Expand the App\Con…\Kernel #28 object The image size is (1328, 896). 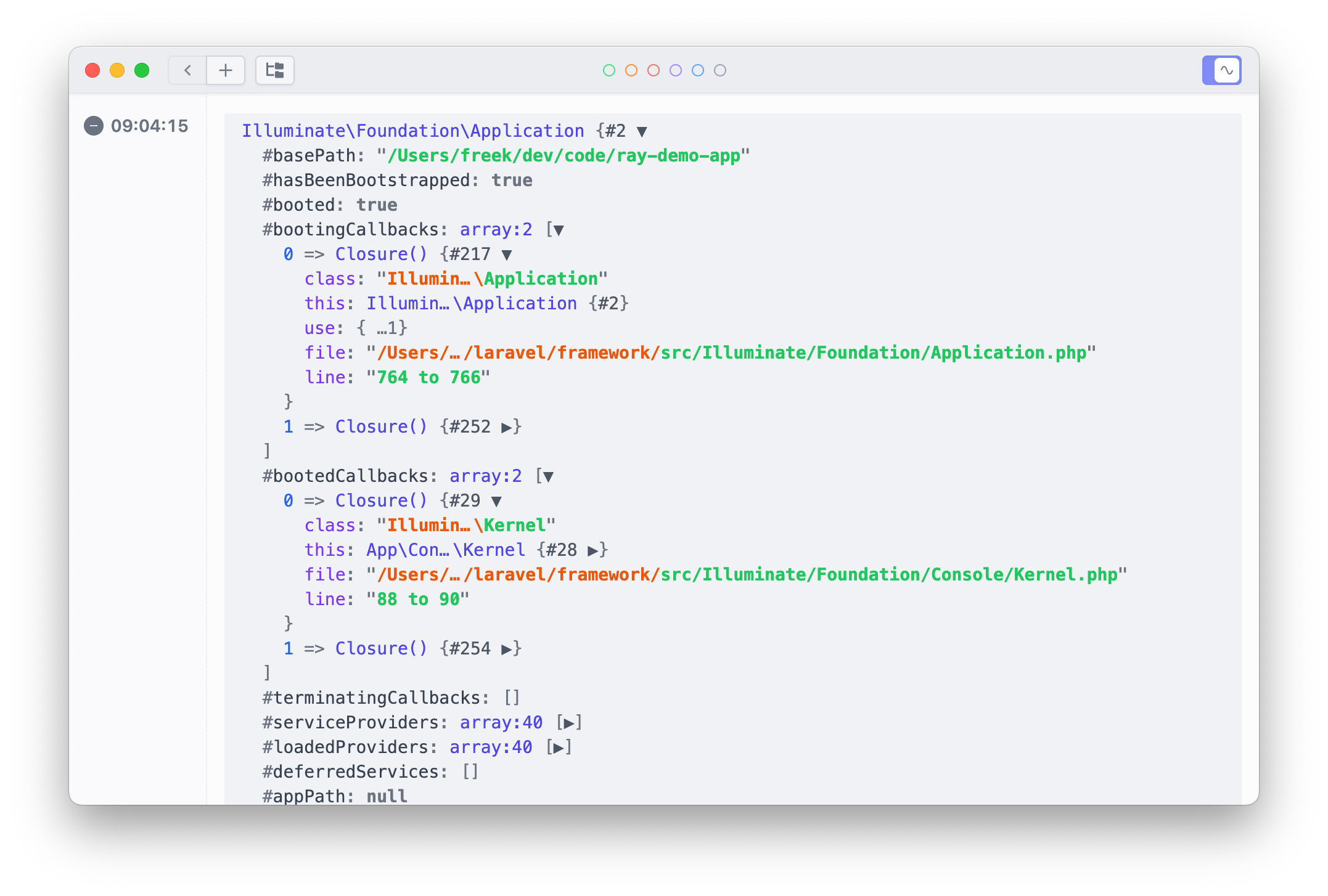pyautogui.click(x=593, y=549)
